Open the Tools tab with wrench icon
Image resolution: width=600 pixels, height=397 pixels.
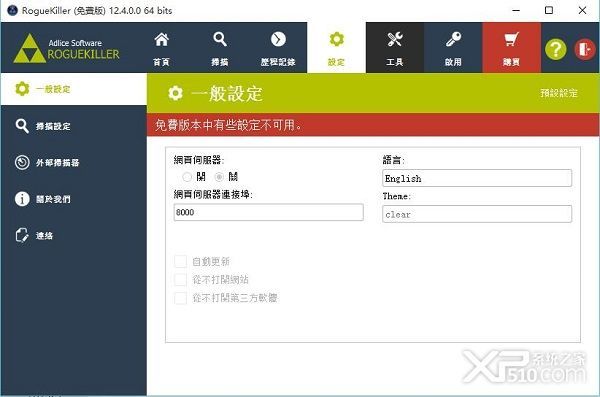(x=395, y=48)
